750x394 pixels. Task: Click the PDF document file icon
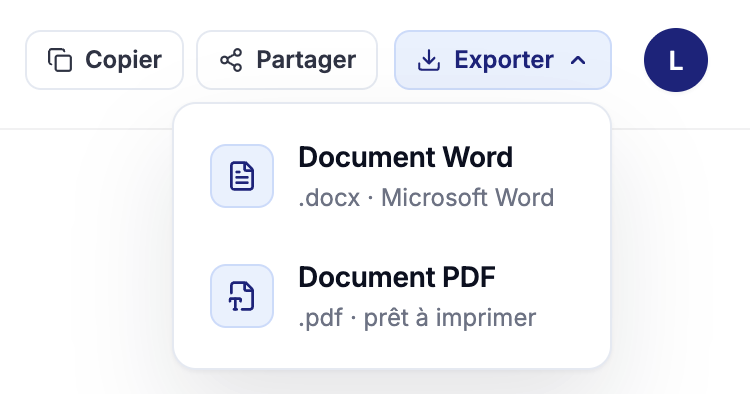point(242,296)
